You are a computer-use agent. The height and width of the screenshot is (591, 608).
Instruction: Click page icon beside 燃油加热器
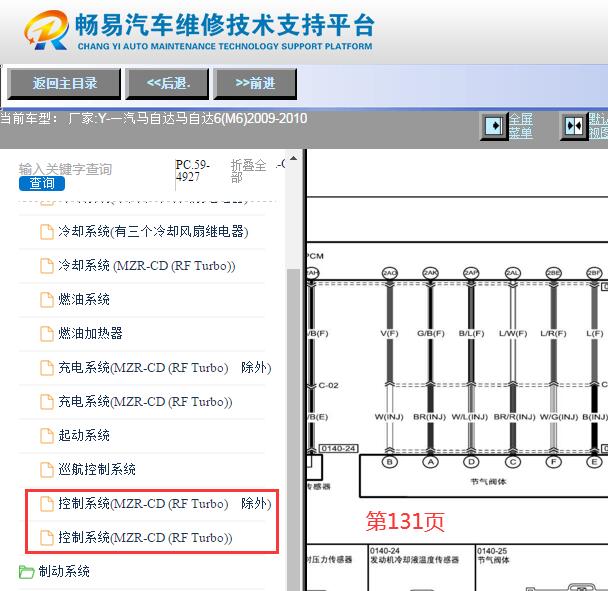(x=47, y=334)
